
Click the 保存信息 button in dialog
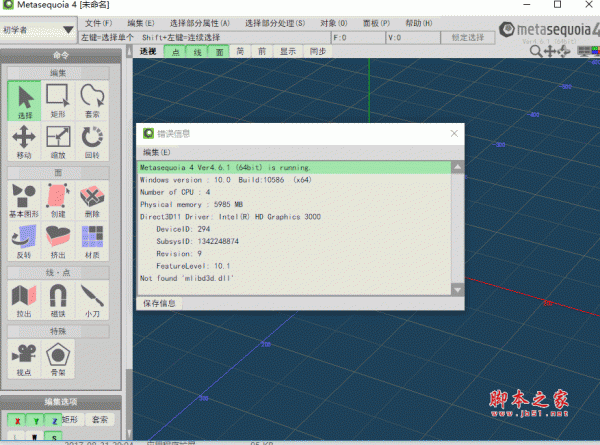159,301
